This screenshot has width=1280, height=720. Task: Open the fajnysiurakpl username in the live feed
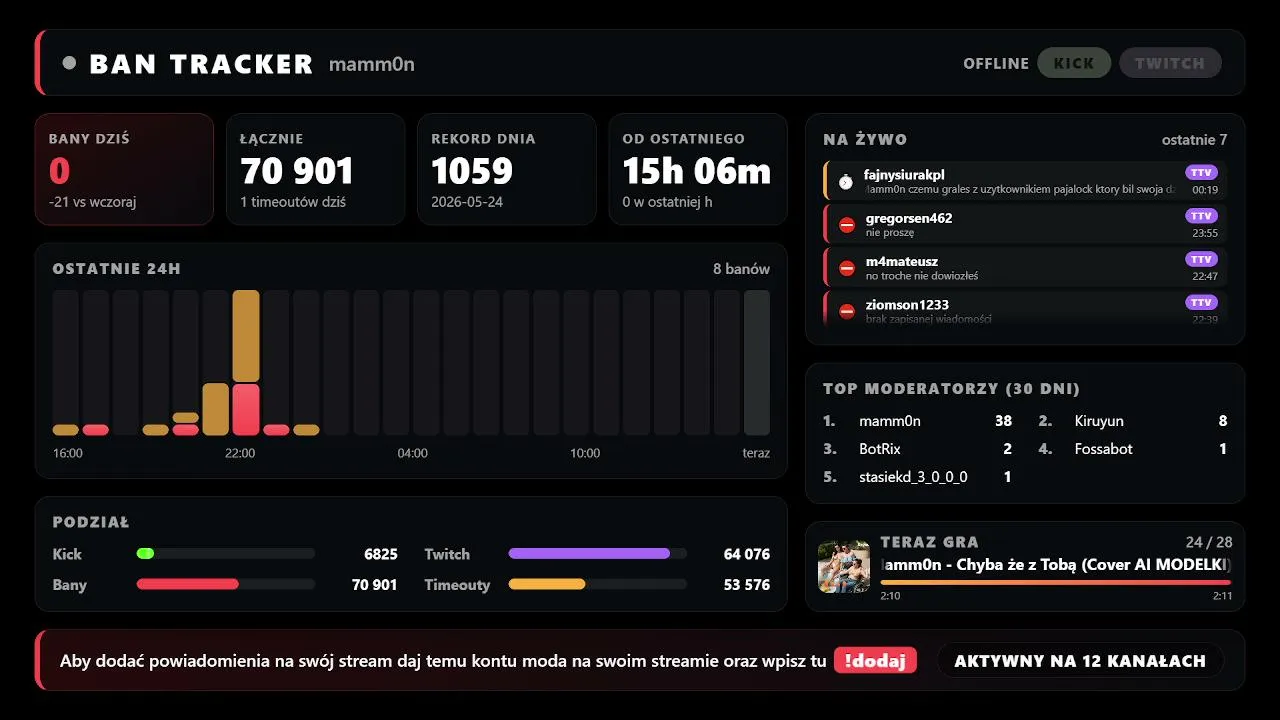pyautogui.click(x=904, y=175)
